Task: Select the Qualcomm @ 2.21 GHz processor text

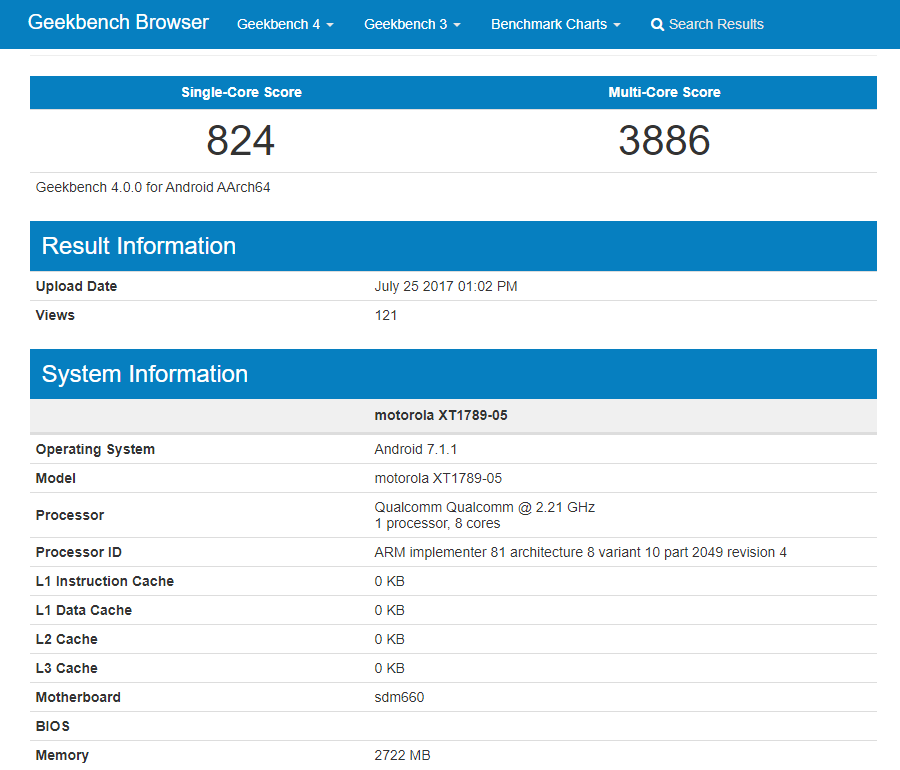Action: coord(484,507)
